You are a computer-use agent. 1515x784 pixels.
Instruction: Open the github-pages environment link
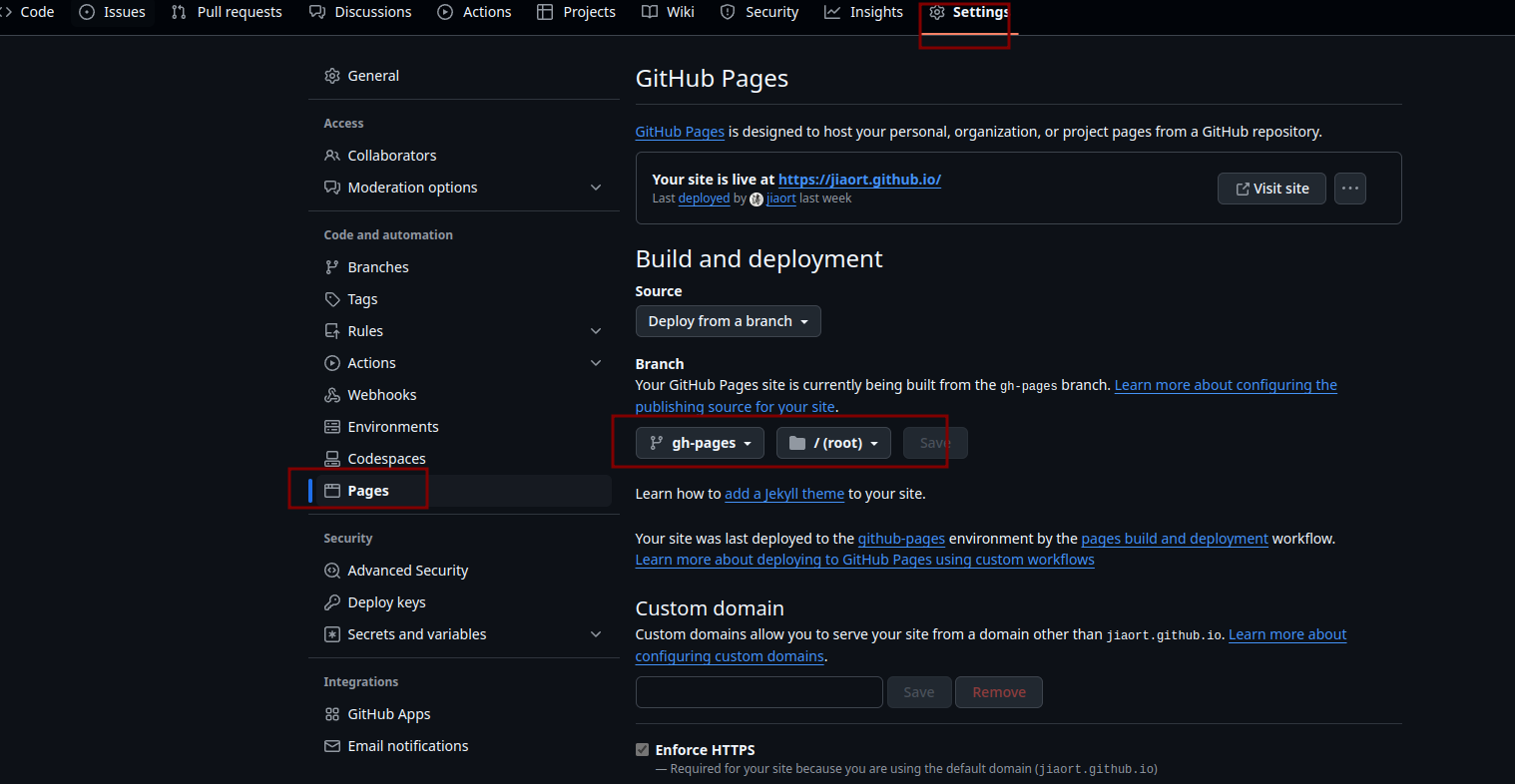coord(901,539)
